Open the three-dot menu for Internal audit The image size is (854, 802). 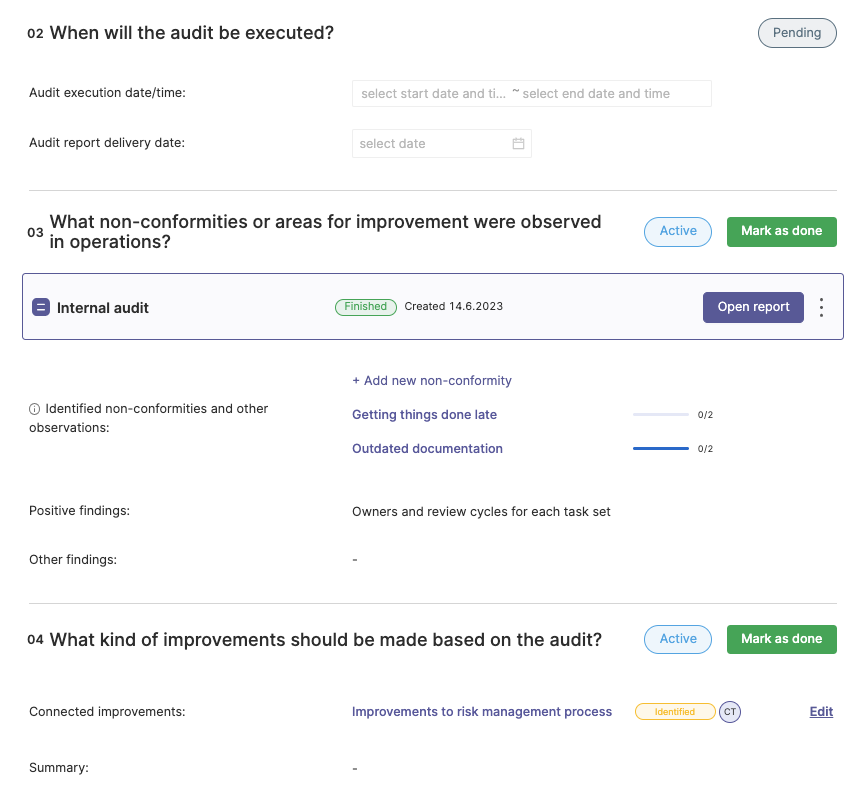pyautogui.click(x=821, y=308)
